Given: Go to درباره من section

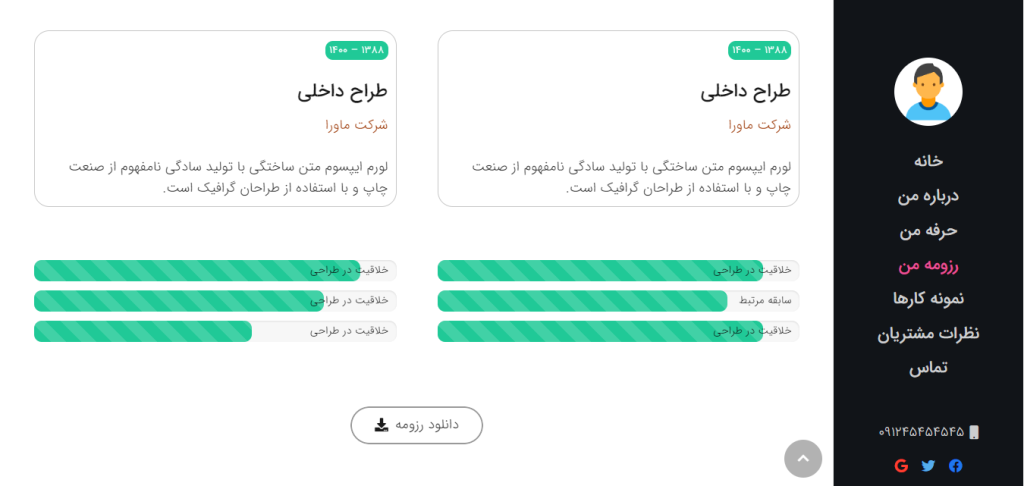Looking at the screenshot, I should [928, 195].
